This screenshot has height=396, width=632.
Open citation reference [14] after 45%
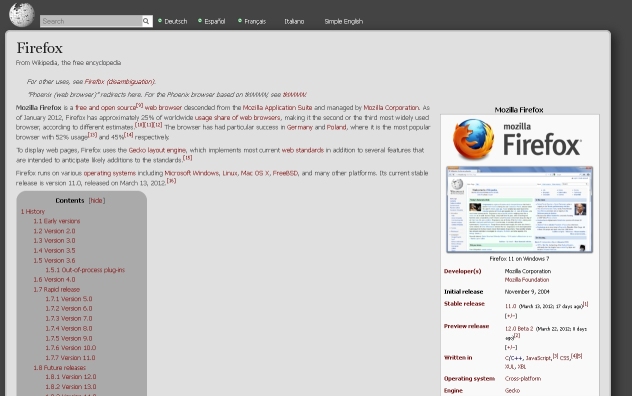coord(129,135)
